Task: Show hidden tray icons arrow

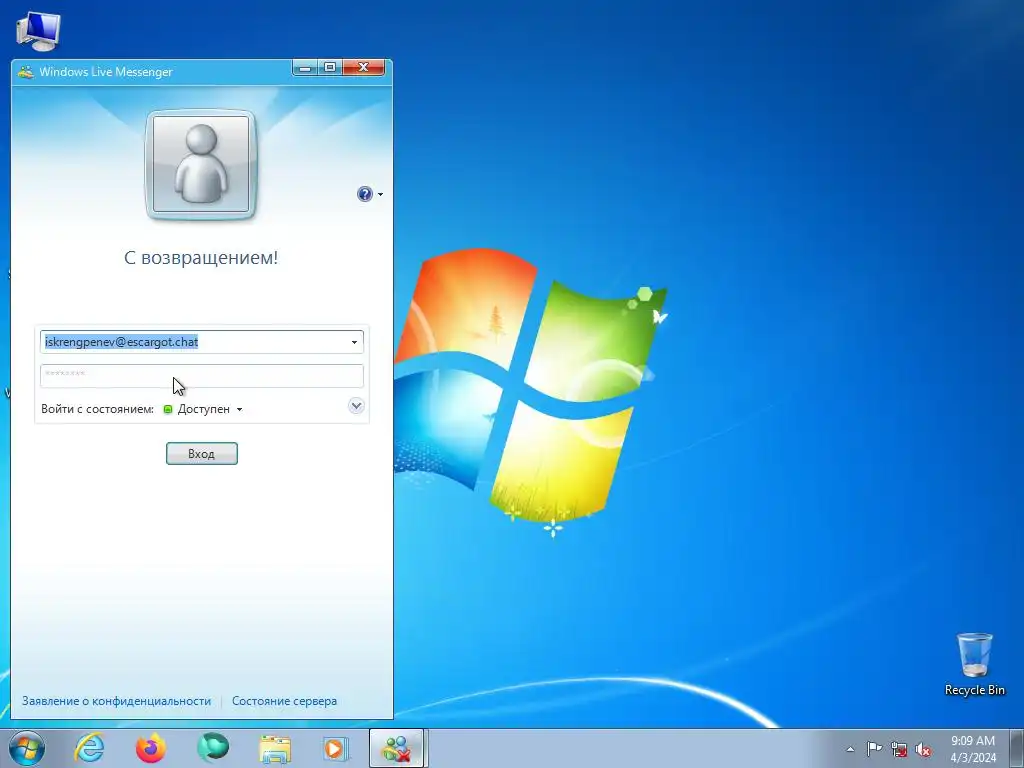Action: pos(850,749)
